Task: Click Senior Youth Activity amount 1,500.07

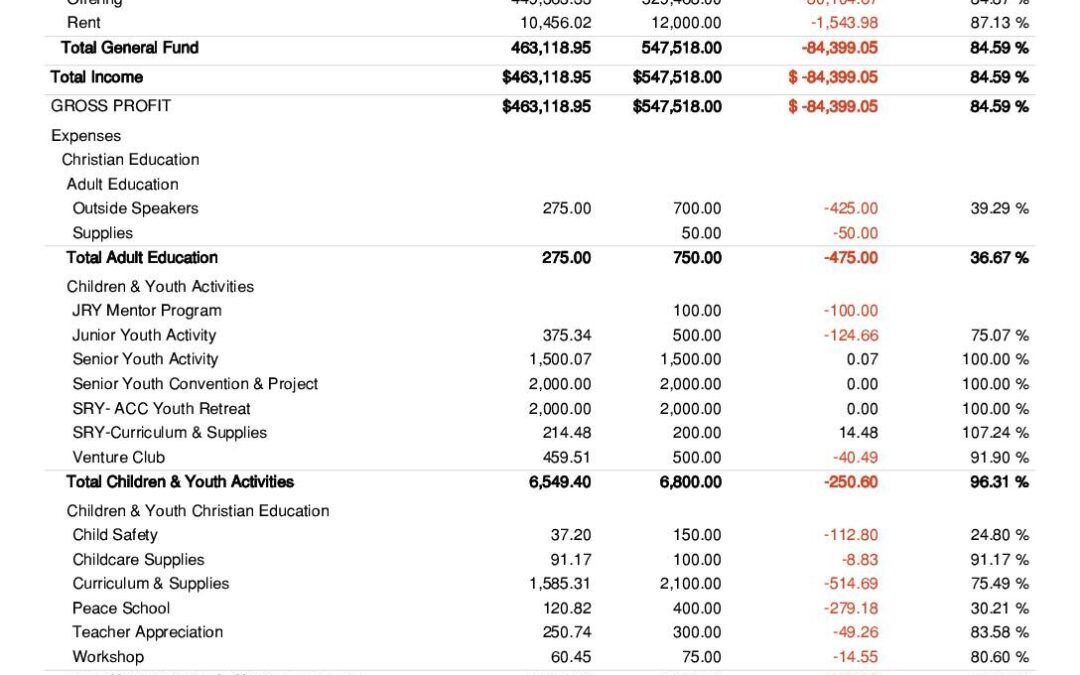Action: pyautogui.click(x=560, y=360)
